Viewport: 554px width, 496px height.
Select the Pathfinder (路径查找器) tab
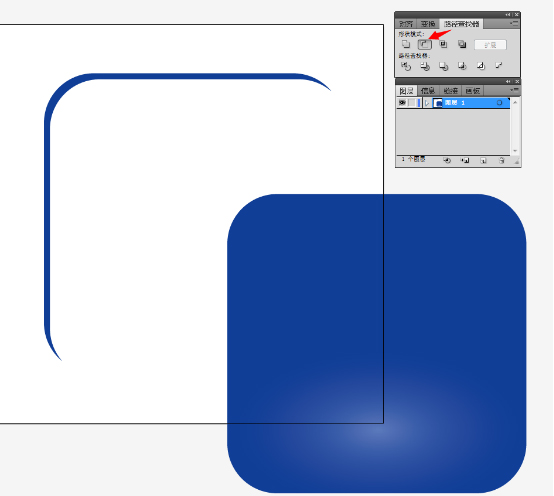[461, 24]
